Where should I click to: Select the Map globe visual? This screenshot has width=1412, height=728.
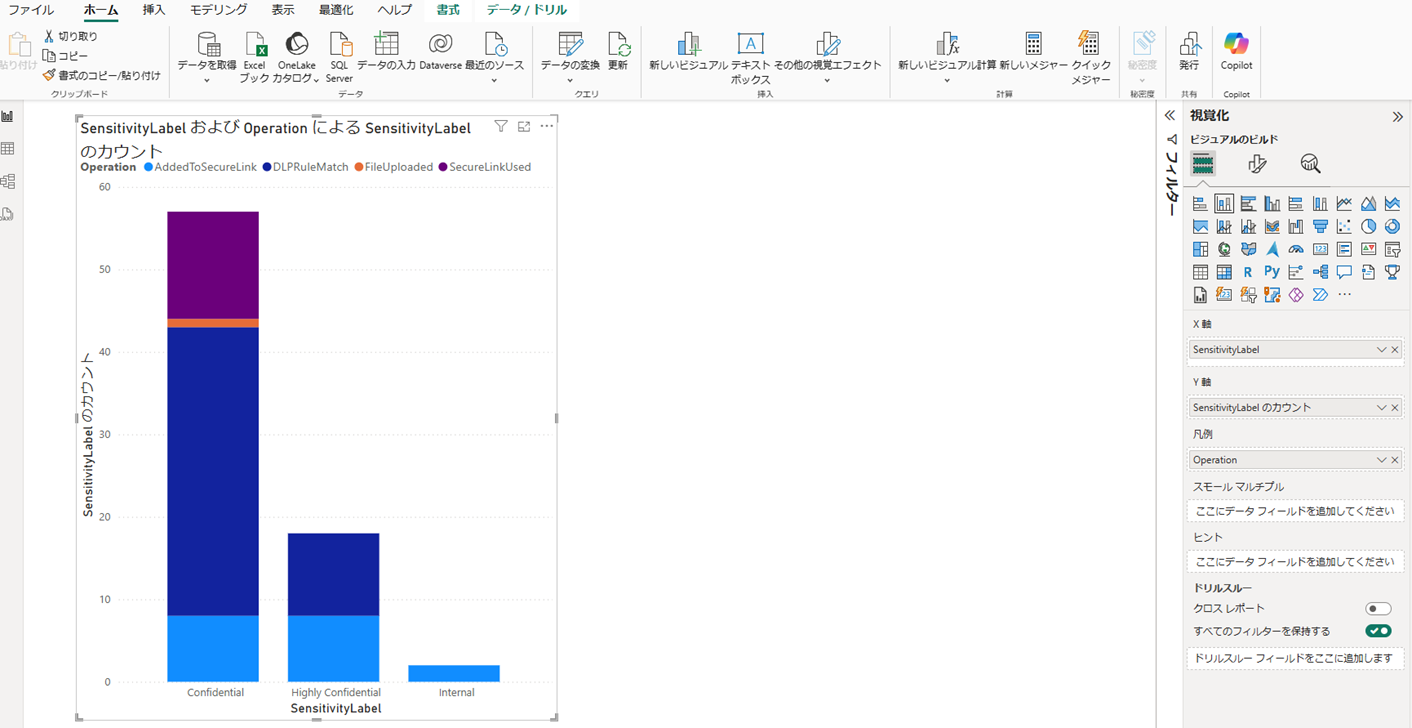[1224, 249]
